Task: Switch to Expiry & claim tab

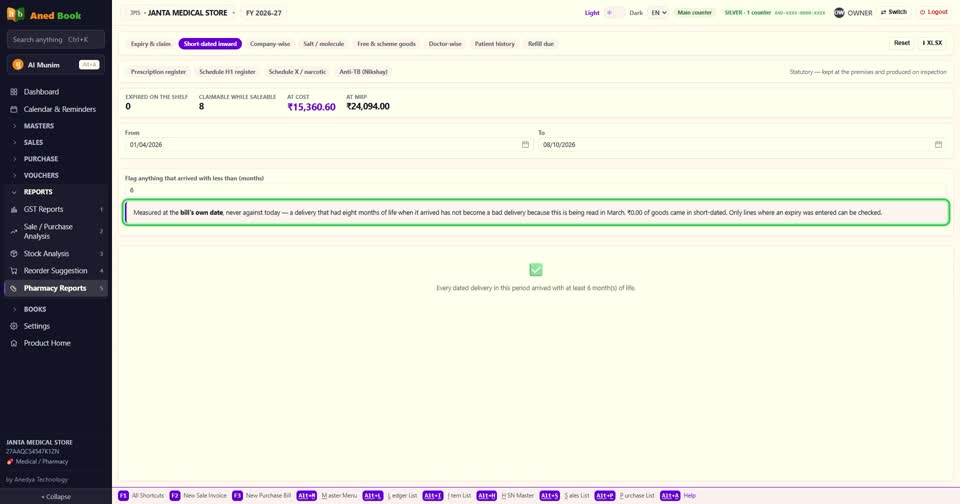Action: pos(151,44)
